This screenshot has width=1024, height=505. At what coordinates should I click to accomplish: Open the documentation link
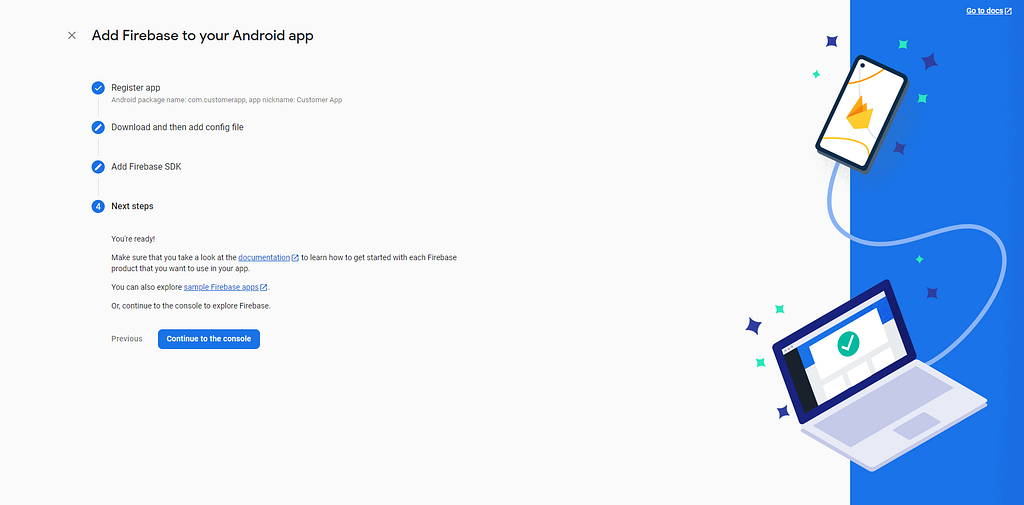pos(264,258)
